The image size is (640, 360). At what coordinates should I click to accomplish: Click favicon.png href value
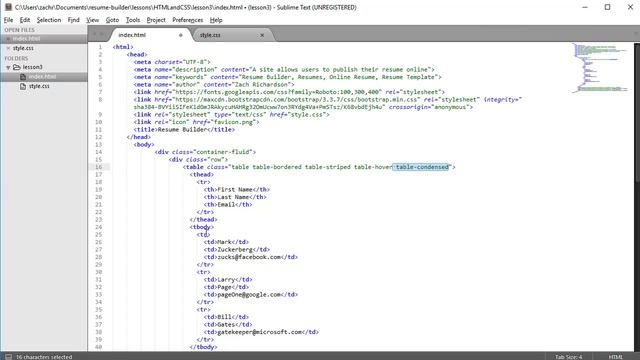233,122
